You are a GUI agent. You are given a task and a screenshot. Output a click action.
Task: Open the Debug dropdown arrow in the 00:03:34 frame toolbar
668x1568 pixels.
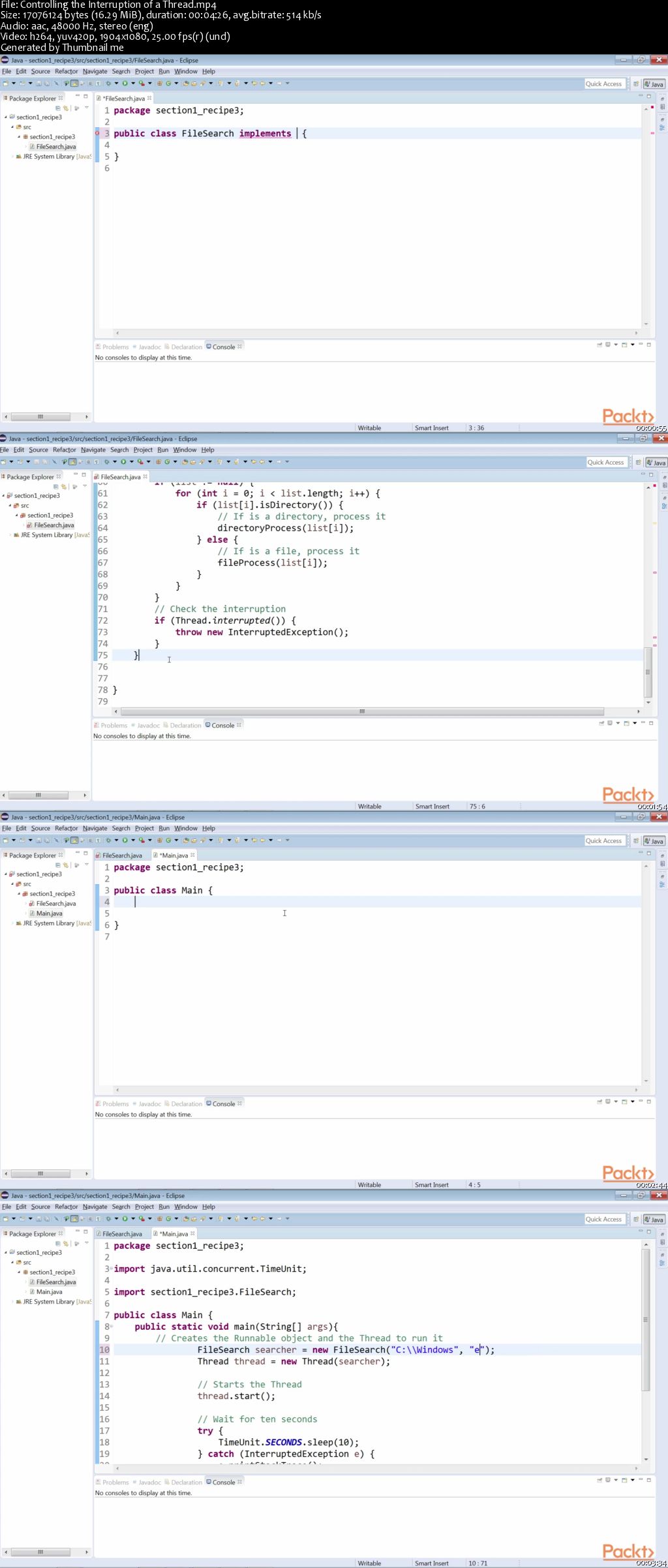pos(116,1219)
